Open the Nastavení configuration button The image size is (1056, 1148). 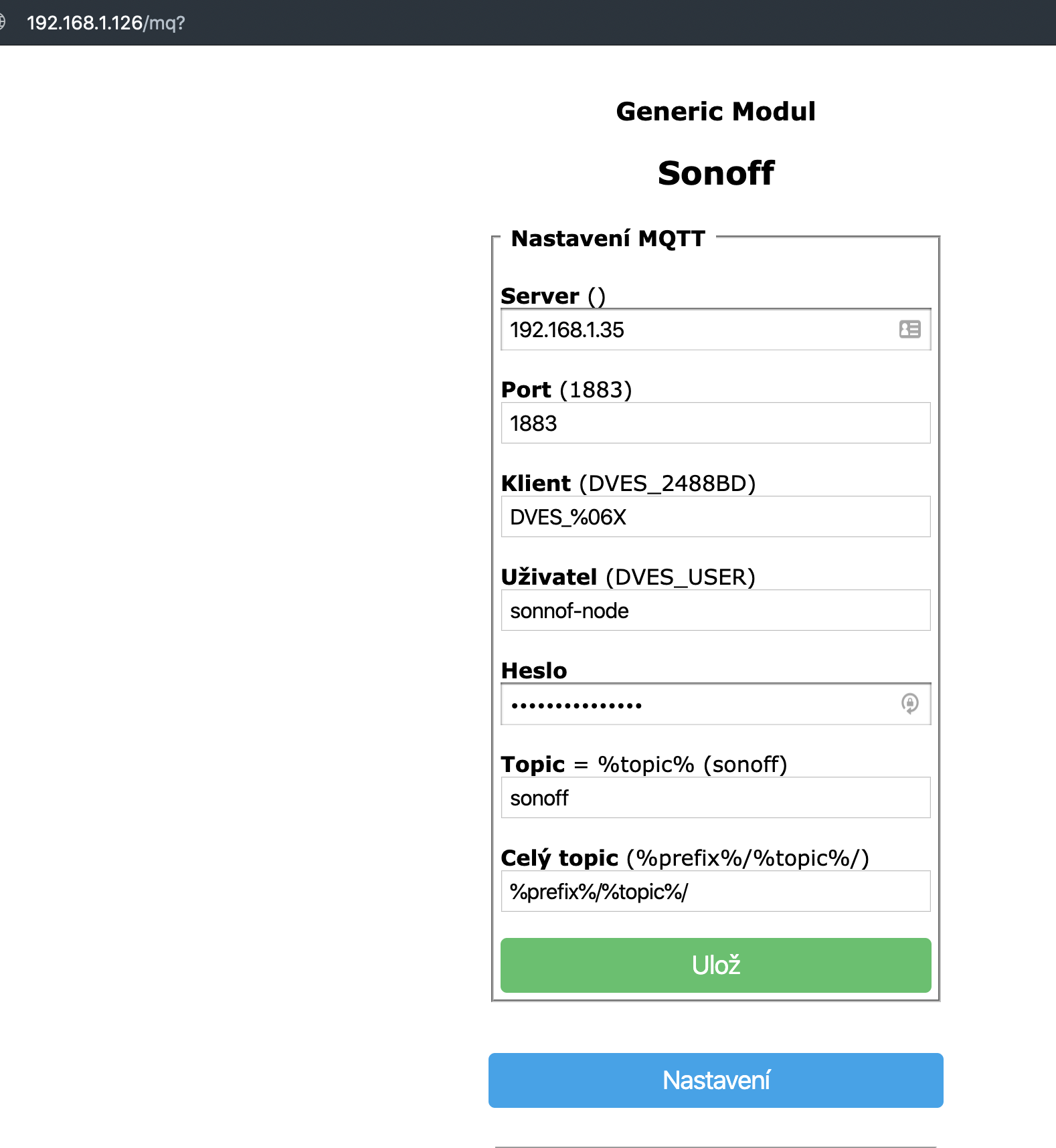pos(715,1080)
